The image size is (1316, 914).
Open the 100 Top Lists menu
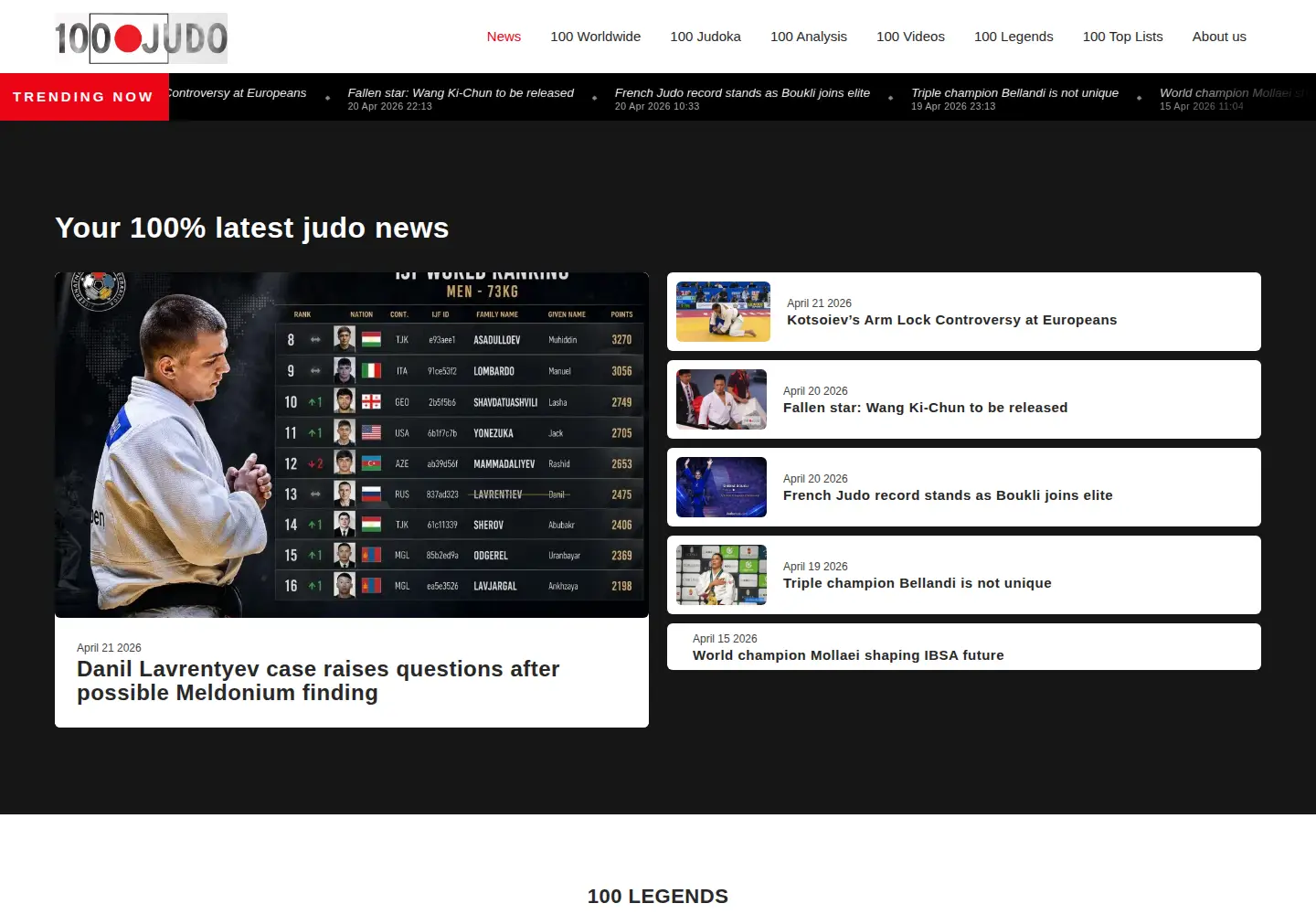tap(1122, 37)
